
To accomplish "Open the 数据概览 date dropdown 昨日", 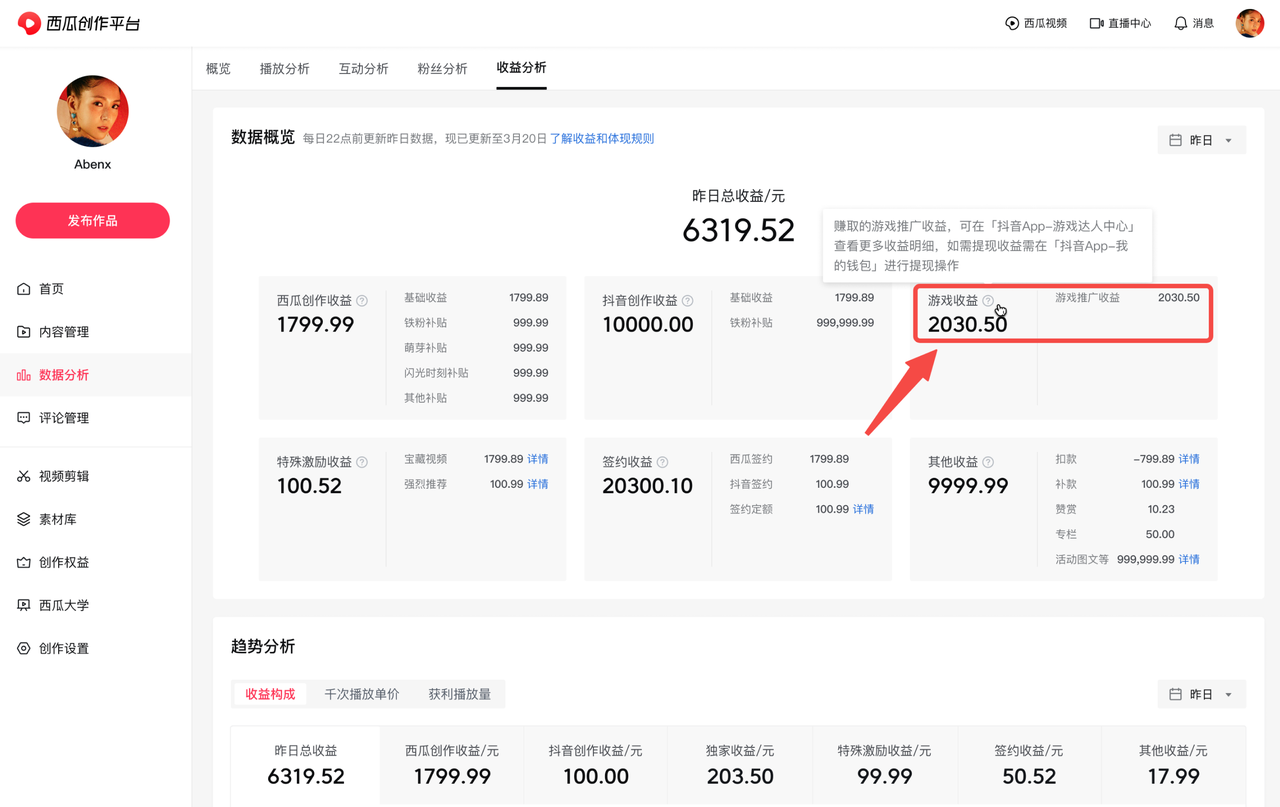I will click(1201, 140).
